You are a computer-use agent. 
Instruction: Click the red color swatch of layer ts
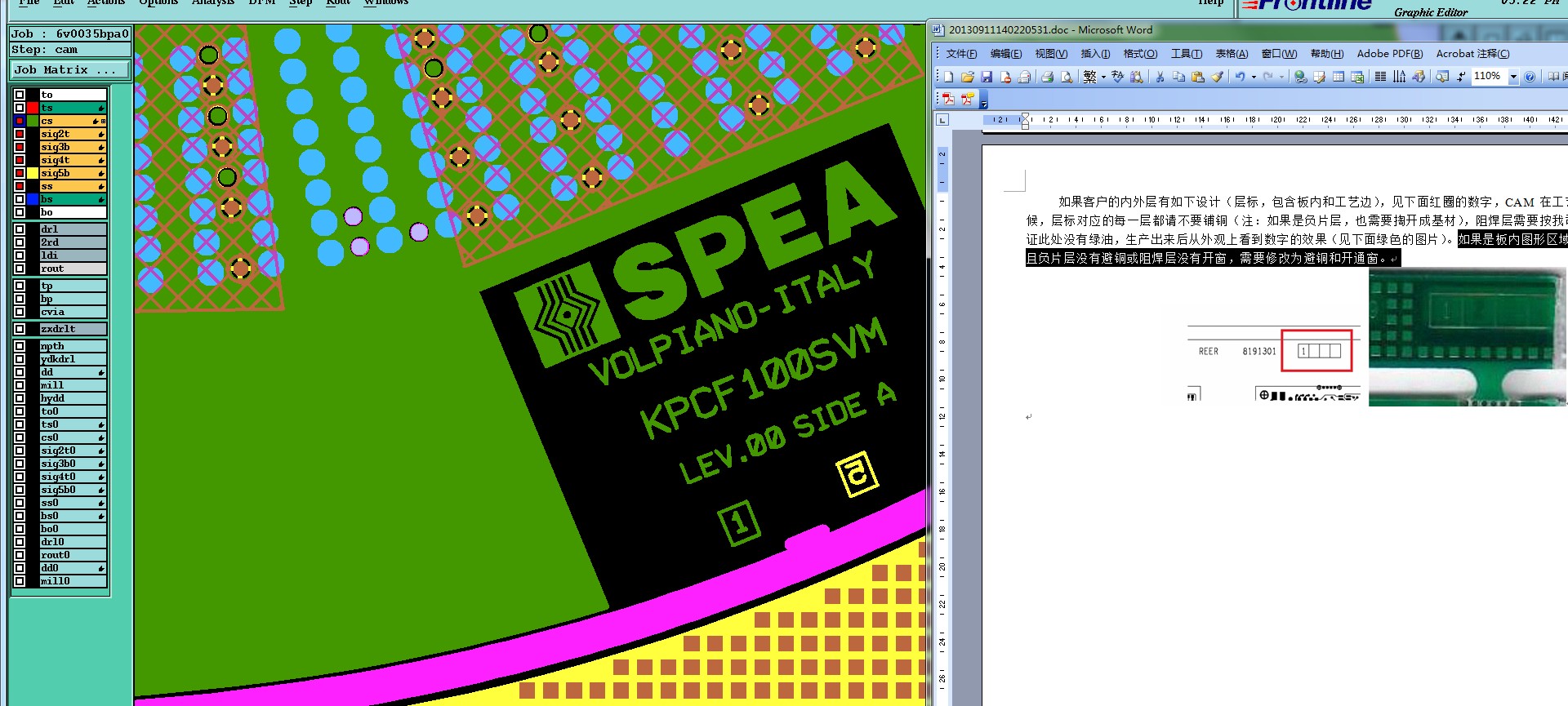point(33,108)
